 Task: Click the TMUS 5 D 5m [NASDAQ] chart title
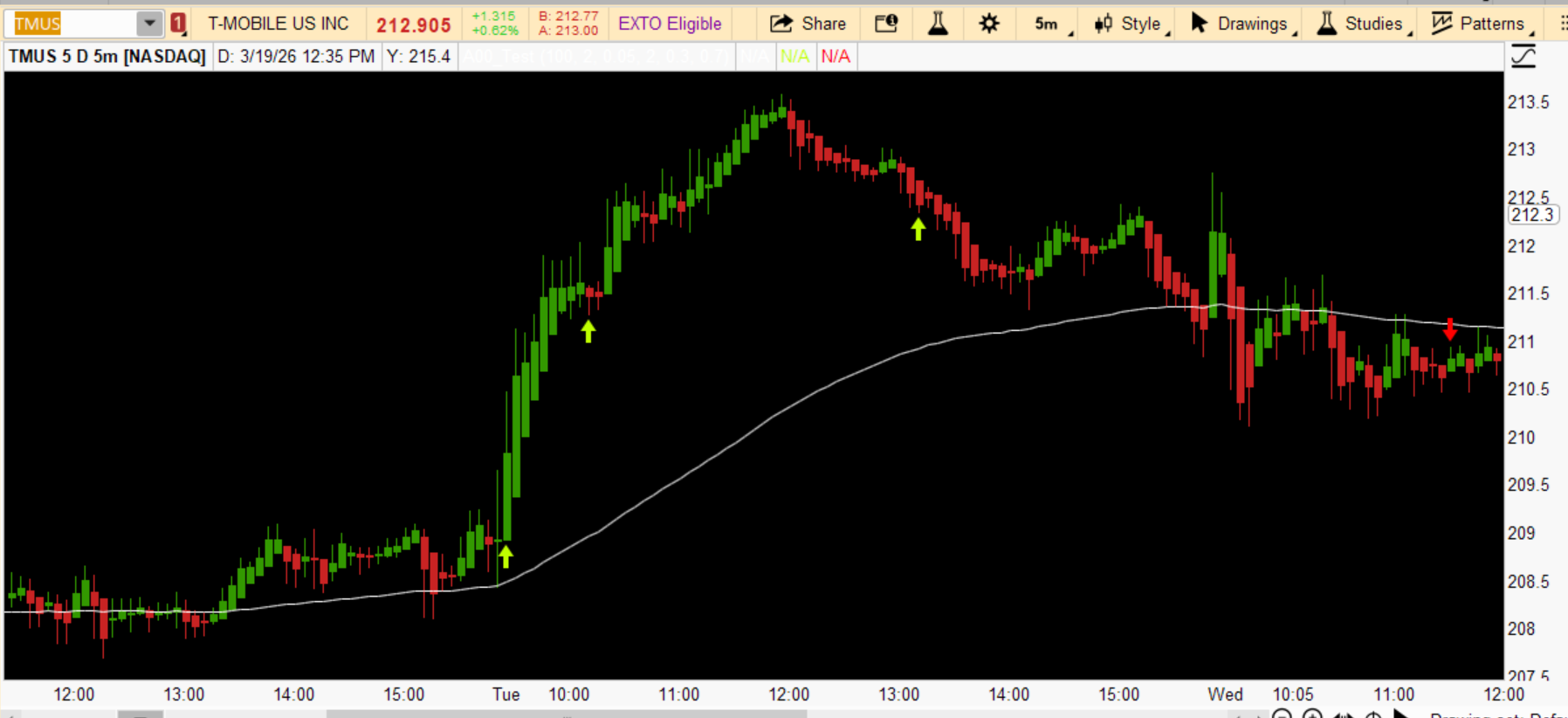107,57
